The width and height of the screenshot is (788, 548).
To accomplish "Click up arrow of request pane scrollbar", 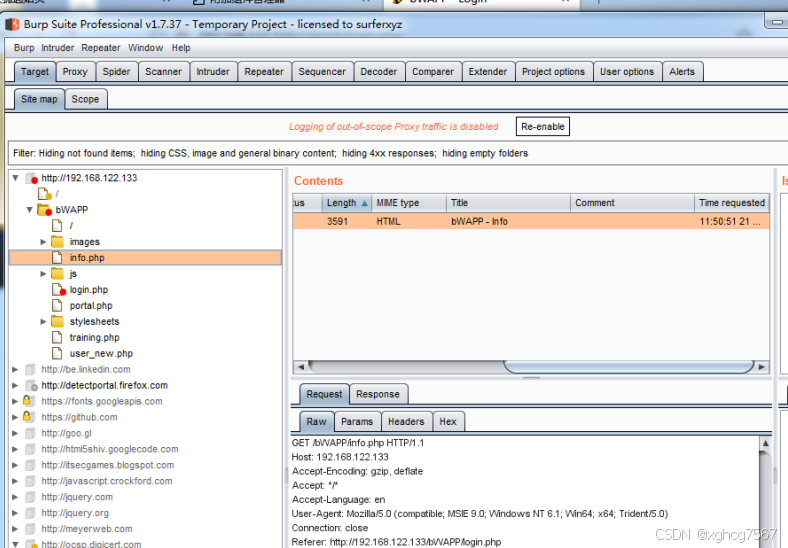I will (x=765, y=443).
